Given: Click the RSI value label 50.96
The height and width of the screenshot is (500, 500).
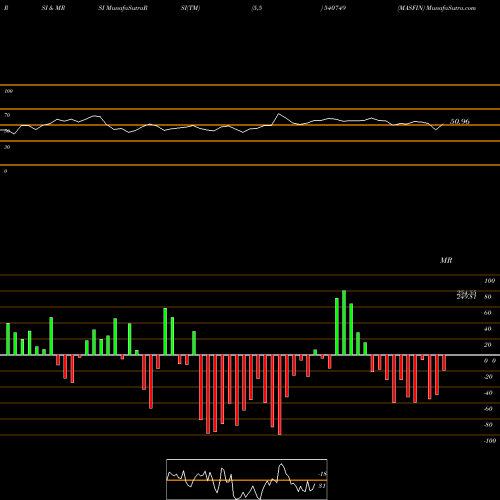Looking at the screenshot, I should click(460, 122).
